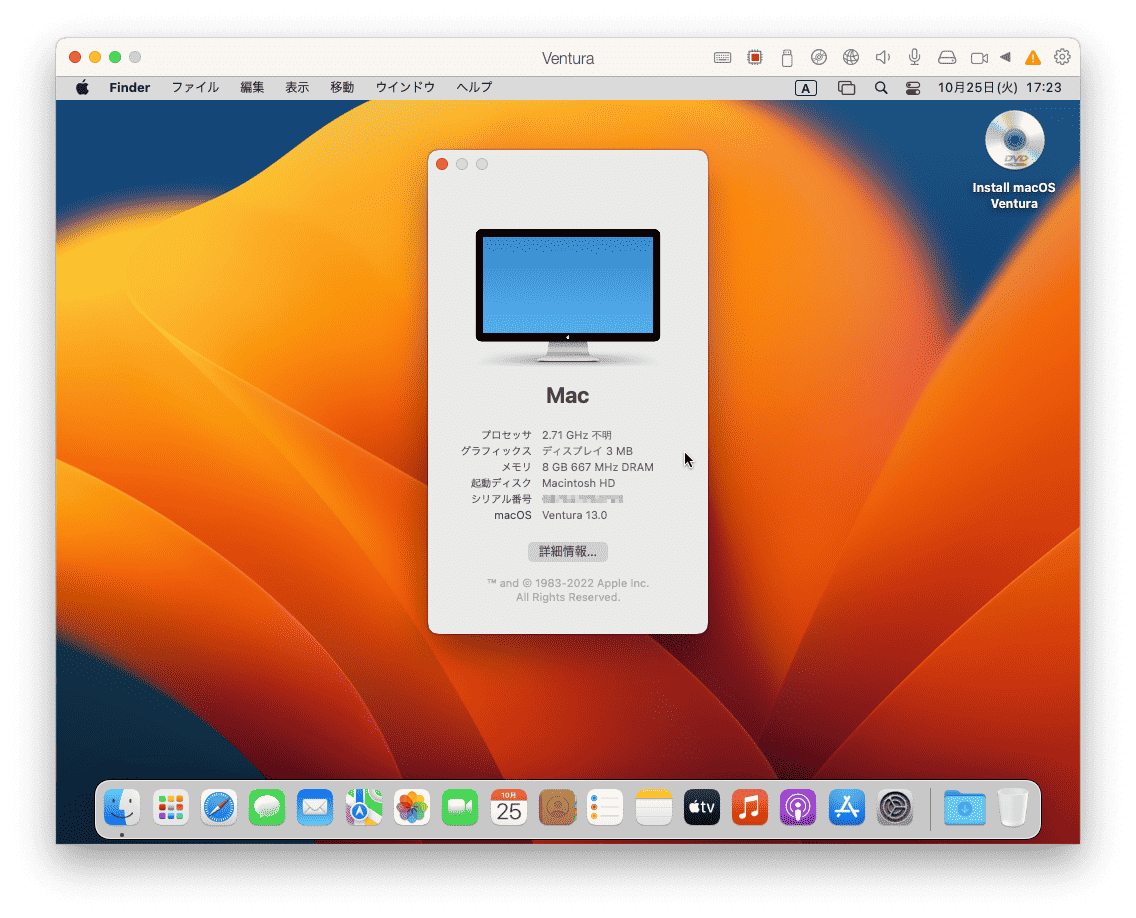Click the Mac display image
Image resolution: width=1136 pixels, height=918 pixels.
(567, 296)
